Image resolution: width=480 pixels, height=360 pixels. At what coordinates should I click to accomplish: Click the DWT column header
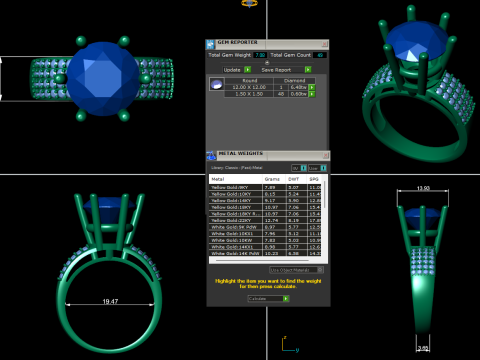(x=296, y=179)
